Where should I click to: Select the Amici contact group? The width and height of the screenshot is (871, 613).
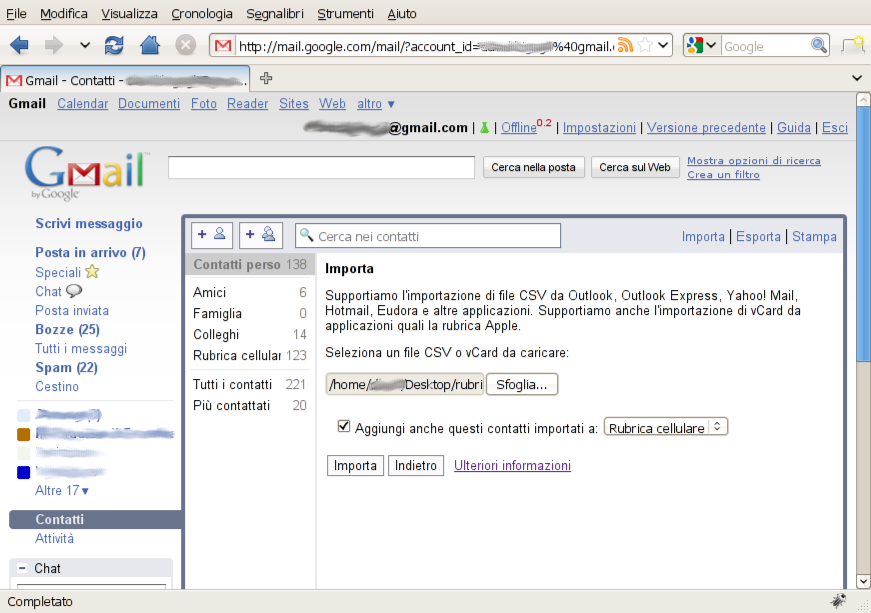249,292
